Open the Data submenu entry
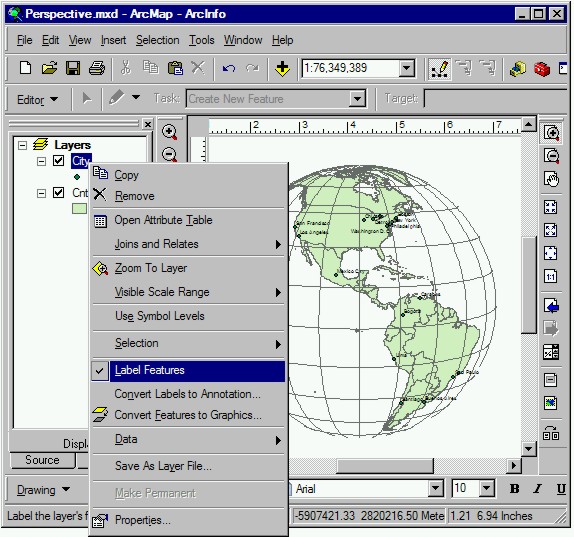 pyautogui.click(x=188, y=439)
